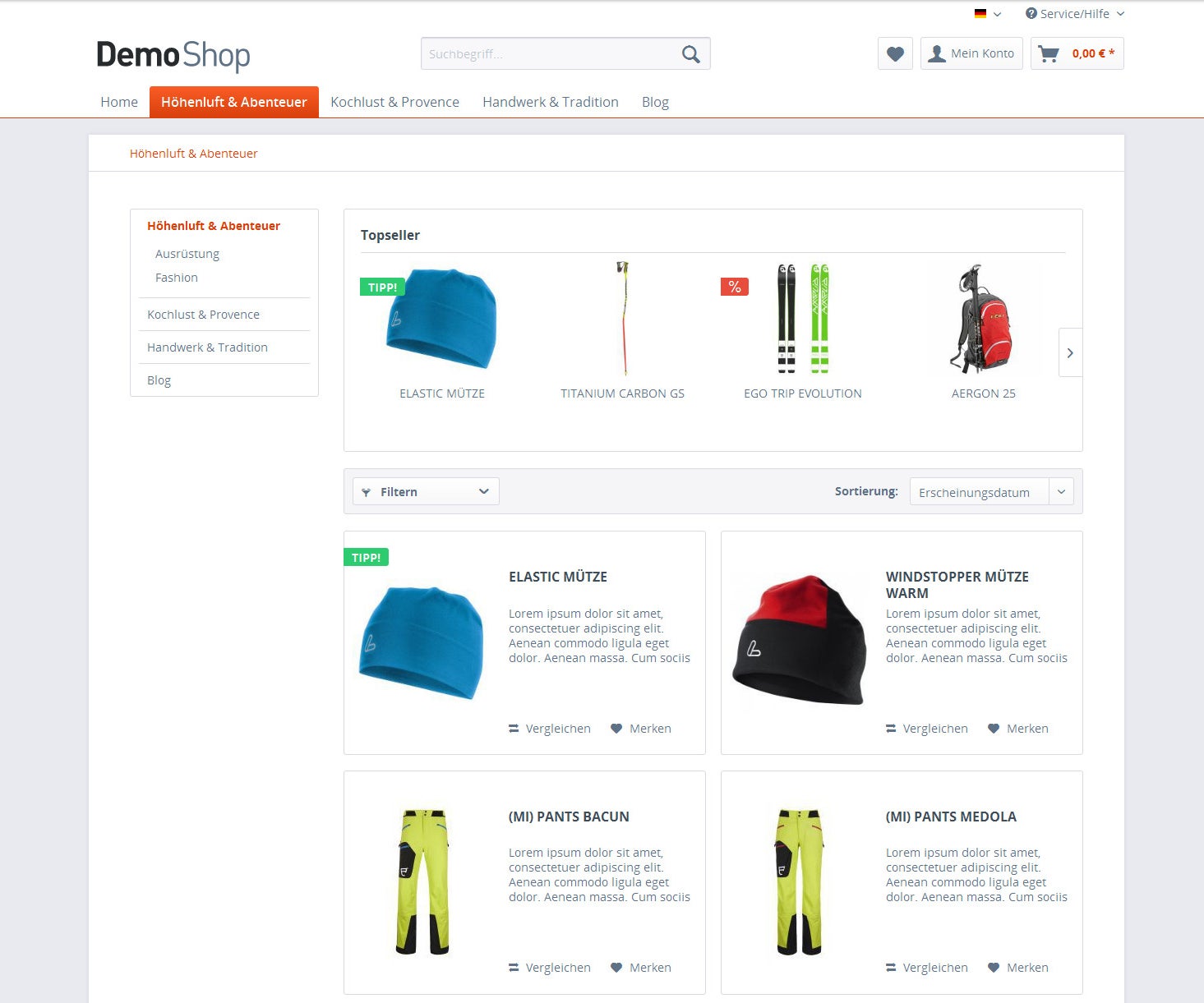Viewport: 1204px width, 1003px height.
Task: Click the Höhenluft & Abenteuer breadcrumb link
Action: click(x=193, y=154)
